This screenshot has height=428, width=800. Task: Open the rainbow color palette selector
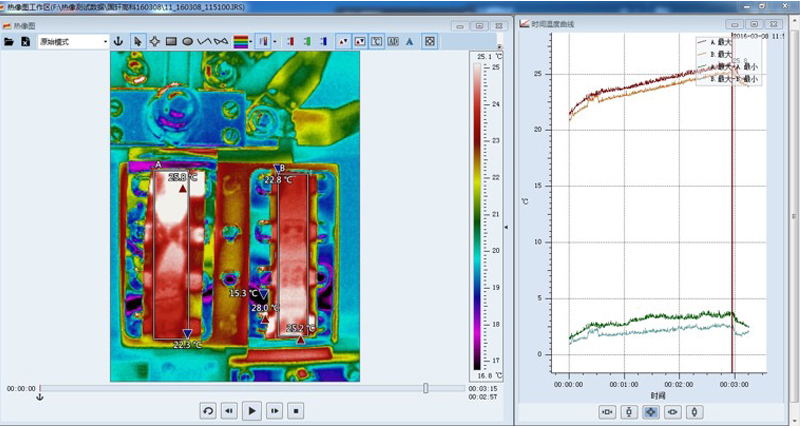coord(241,42)
